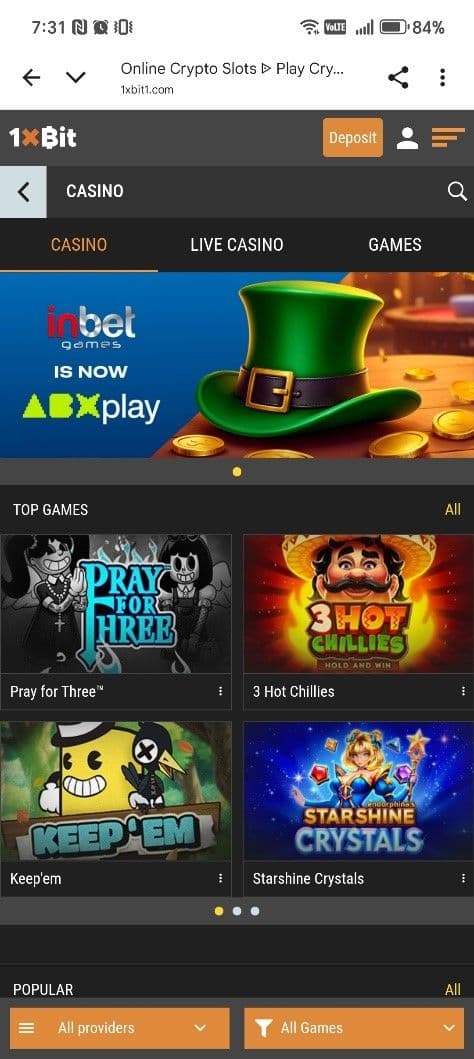Collapse browser page with down chevron
The height and width of the screenshot is (1059, 474).
pos(76,78)
